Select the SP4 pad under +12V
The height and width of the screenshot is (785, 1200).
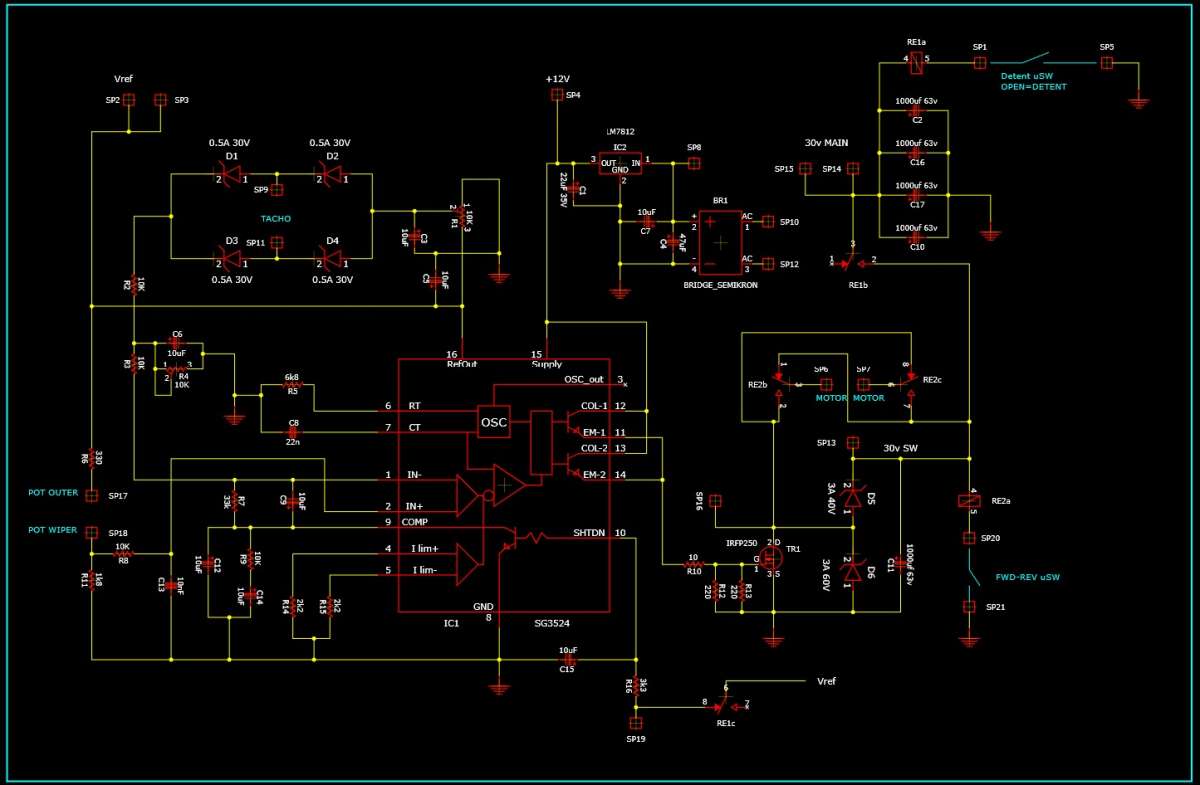tap(558, 96)
